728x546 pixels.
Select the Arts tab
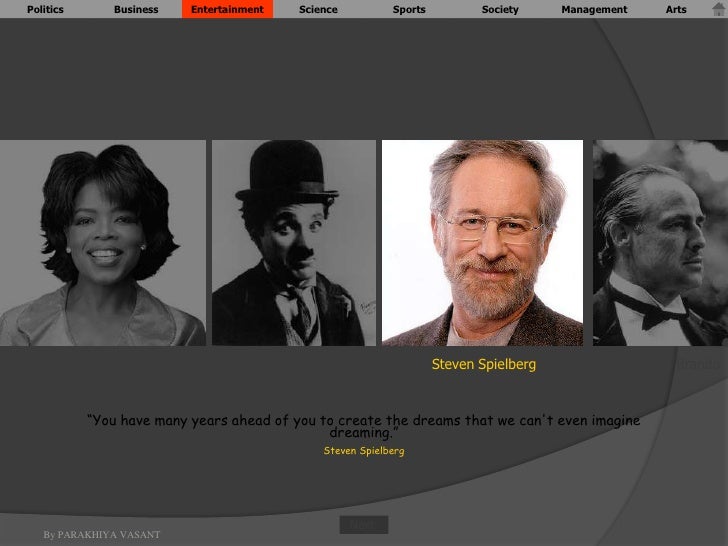pos(676,9)
